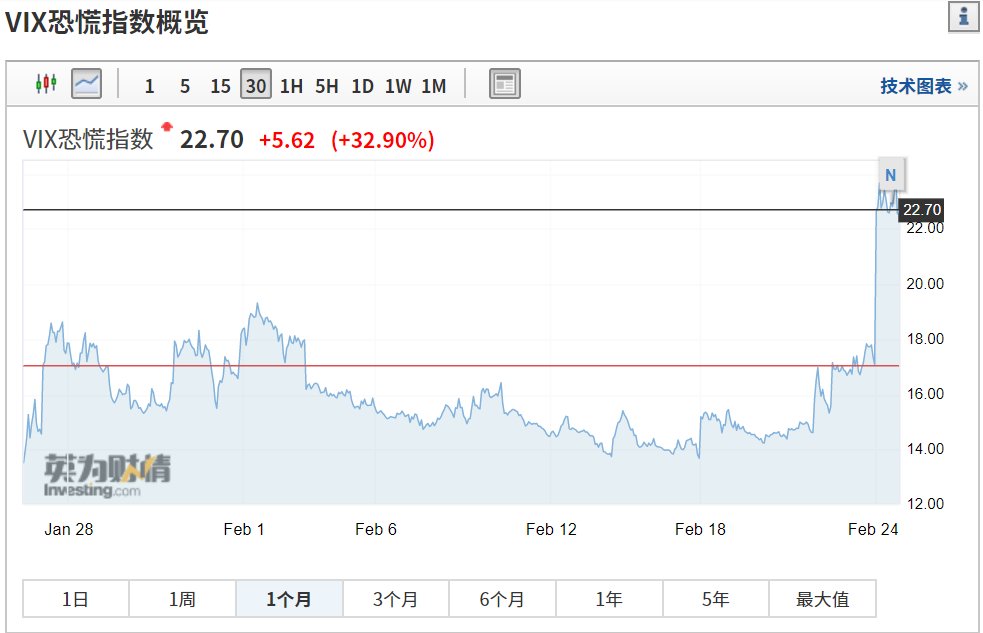Image resolution: width=983 pixels, height=633 pixels.
Task: Set chart interval to 1 minute
Action: pyautogui.click(x=149, y=86)
